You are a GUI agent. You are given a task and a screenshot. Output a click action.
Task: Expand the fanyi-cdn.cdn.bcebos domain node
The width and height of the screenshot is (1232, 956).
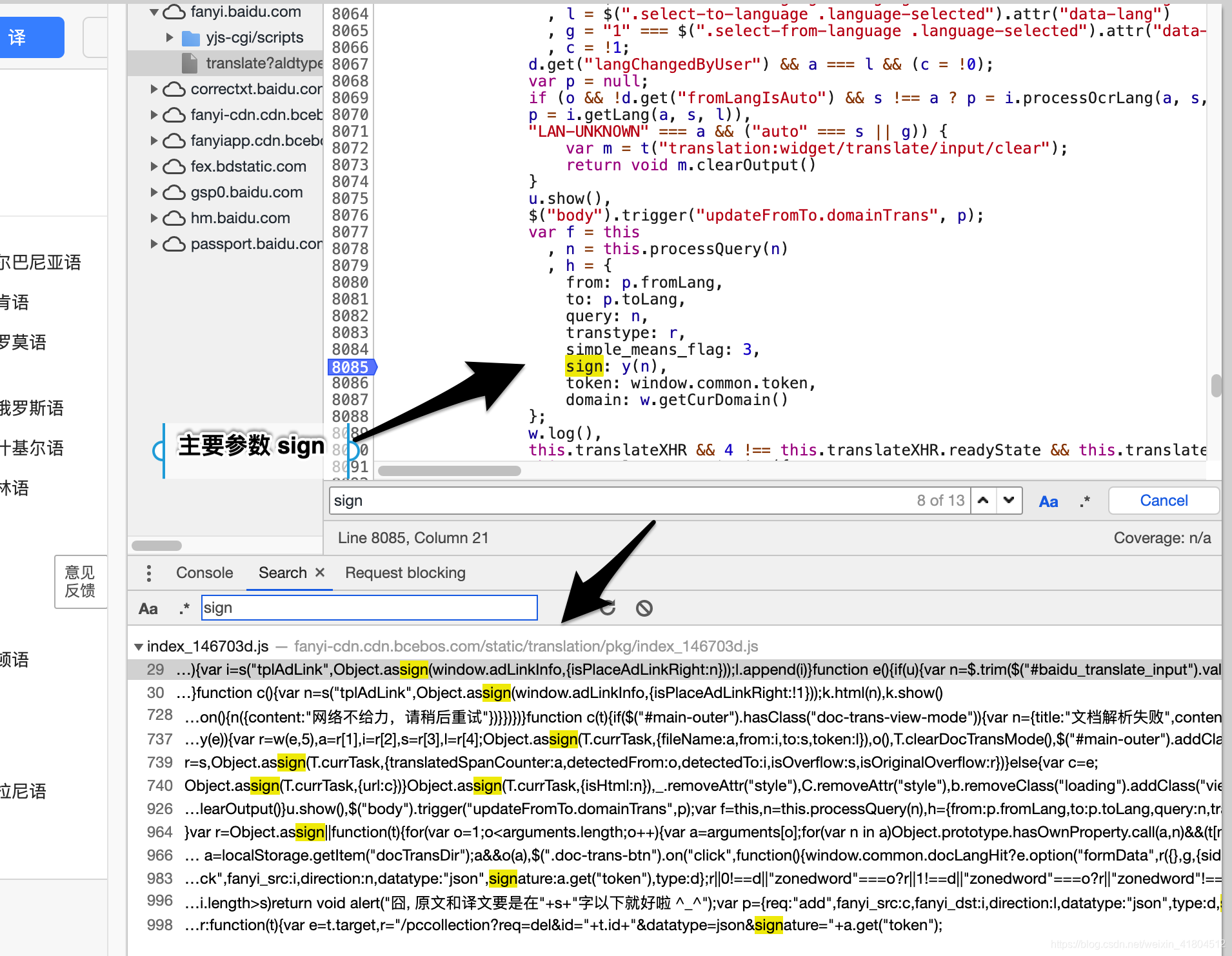coord(154,115)
